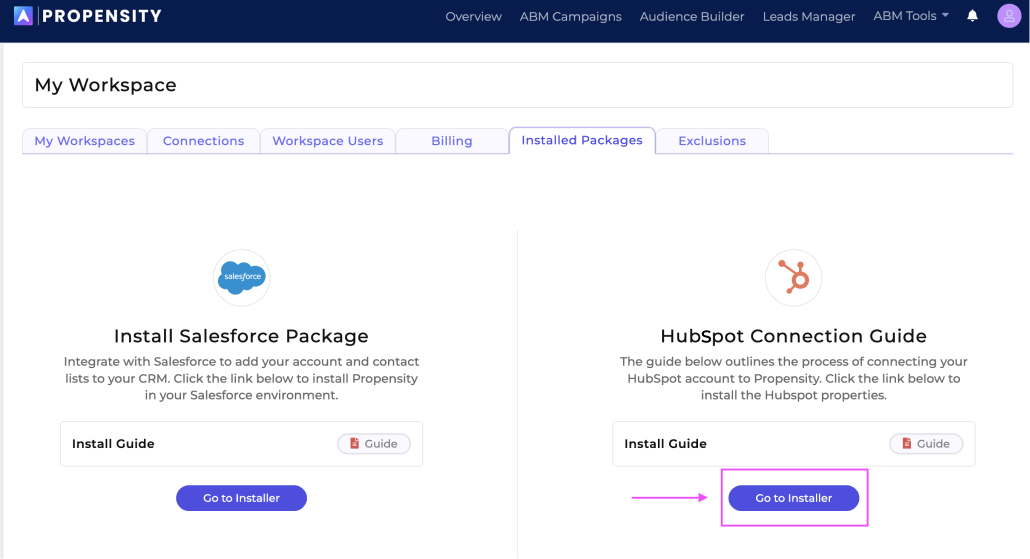Switch to the Connections tab
The width and height of the screenshot is (1030, 559).
(203, 141)
